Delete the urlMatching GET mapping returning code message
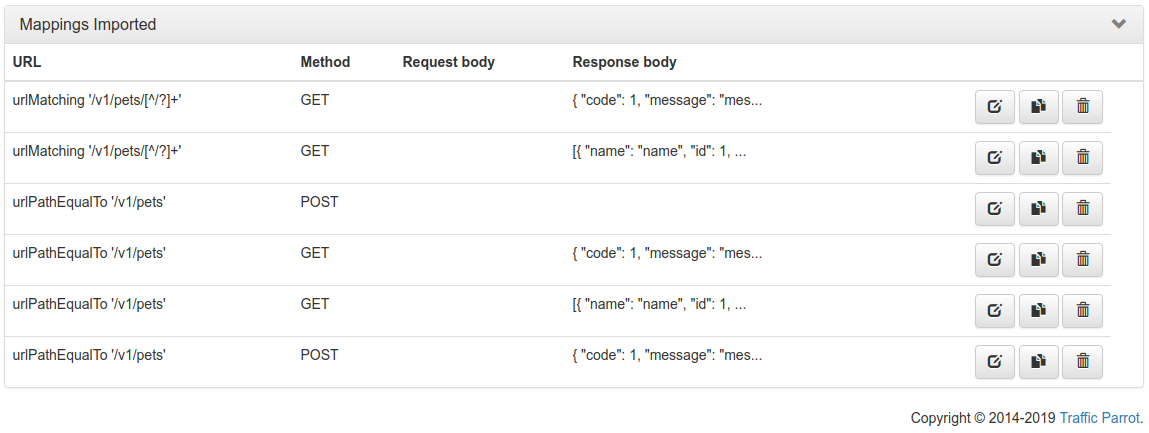 pos(1082,106)
